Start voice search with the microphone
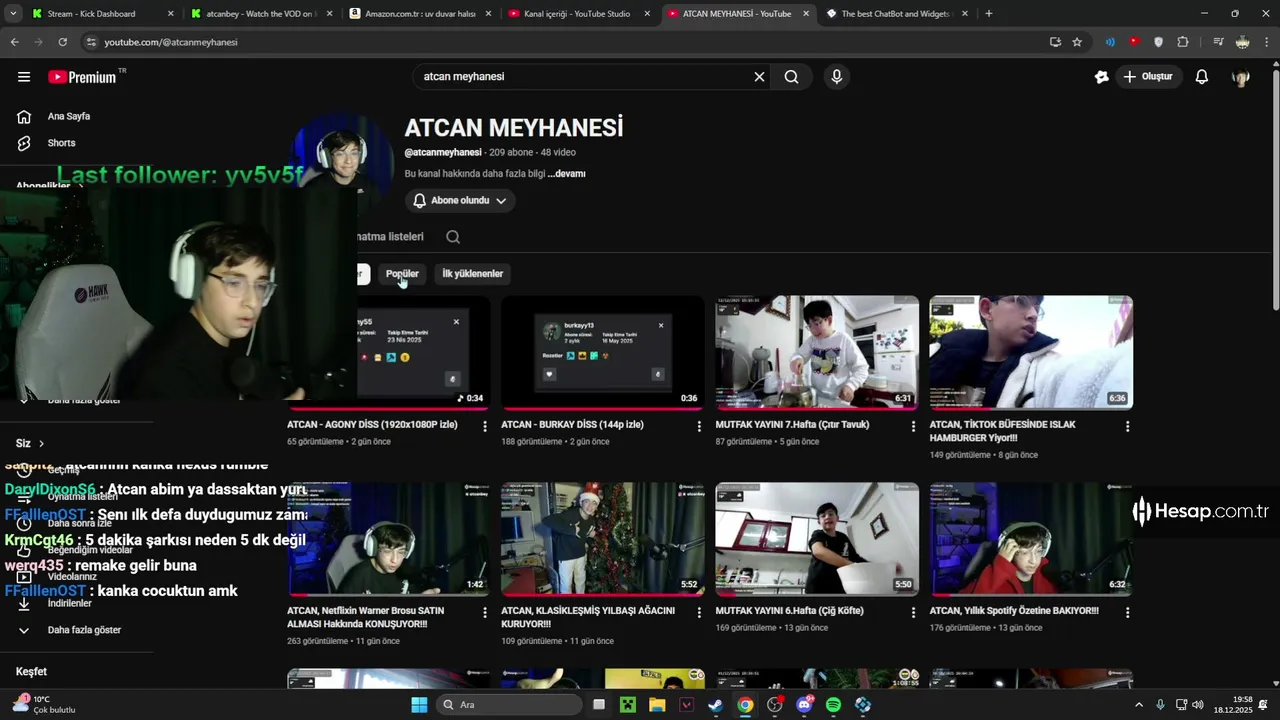The width and height of the screenshot is (1280, 720). coord(837,77)
